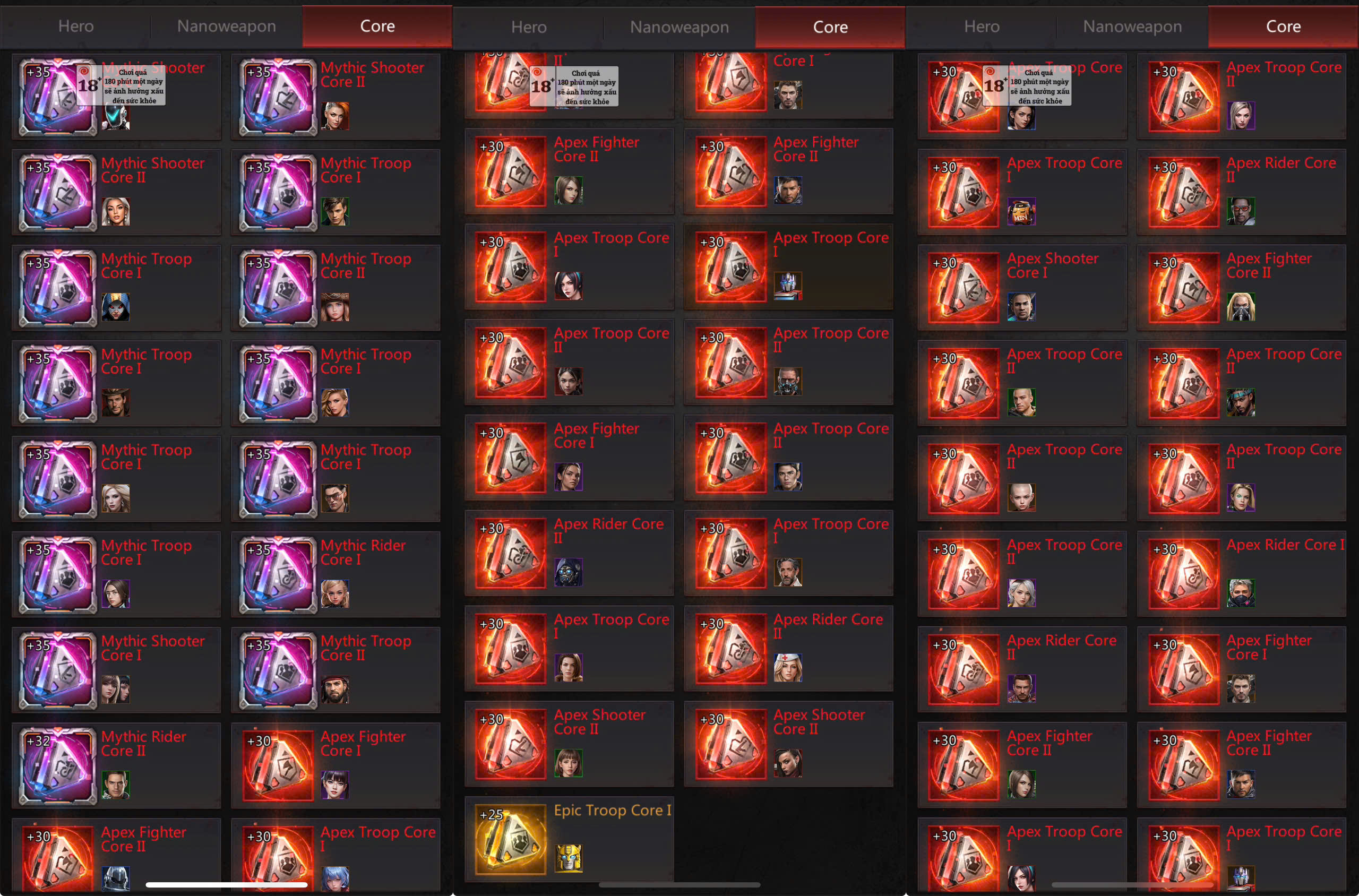Click the +32 Mythic Rider Core II icon
Screen dimensions: 1359x896
tap(58, 765)
